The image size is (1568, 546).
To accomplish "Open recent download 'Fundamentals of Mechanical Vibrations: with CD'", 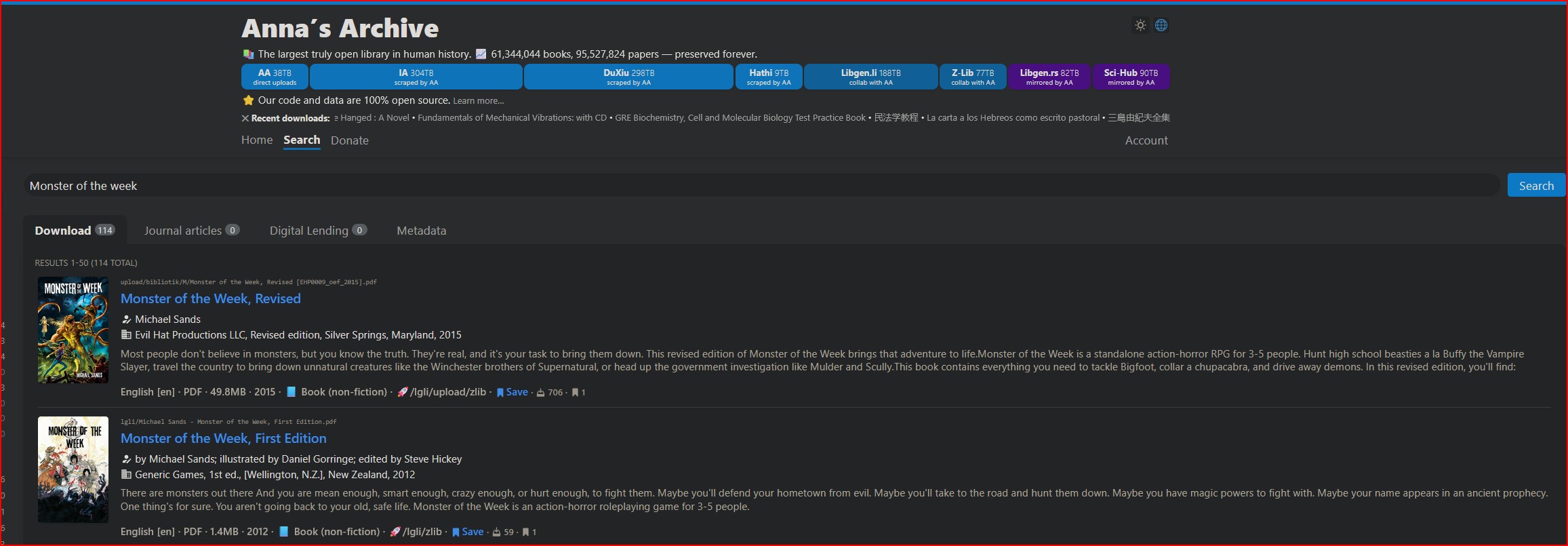I will [512, 118].
